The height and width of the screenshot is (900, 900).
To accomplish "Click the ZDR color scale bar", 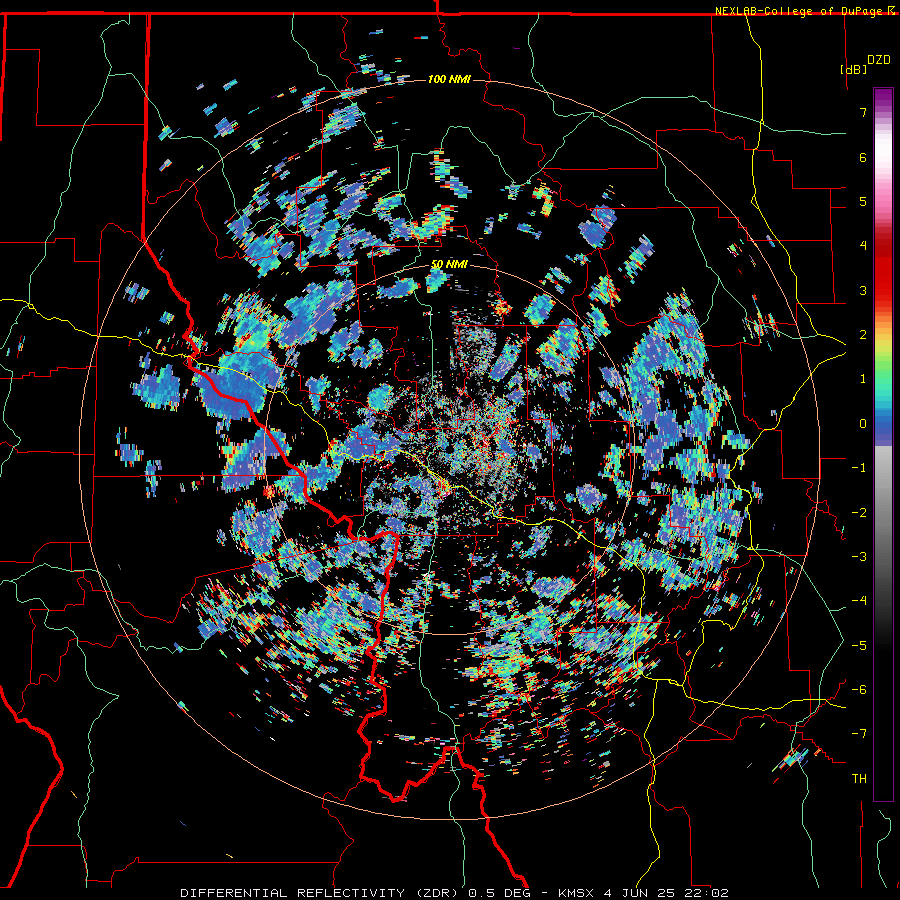I will click(883, 444).
